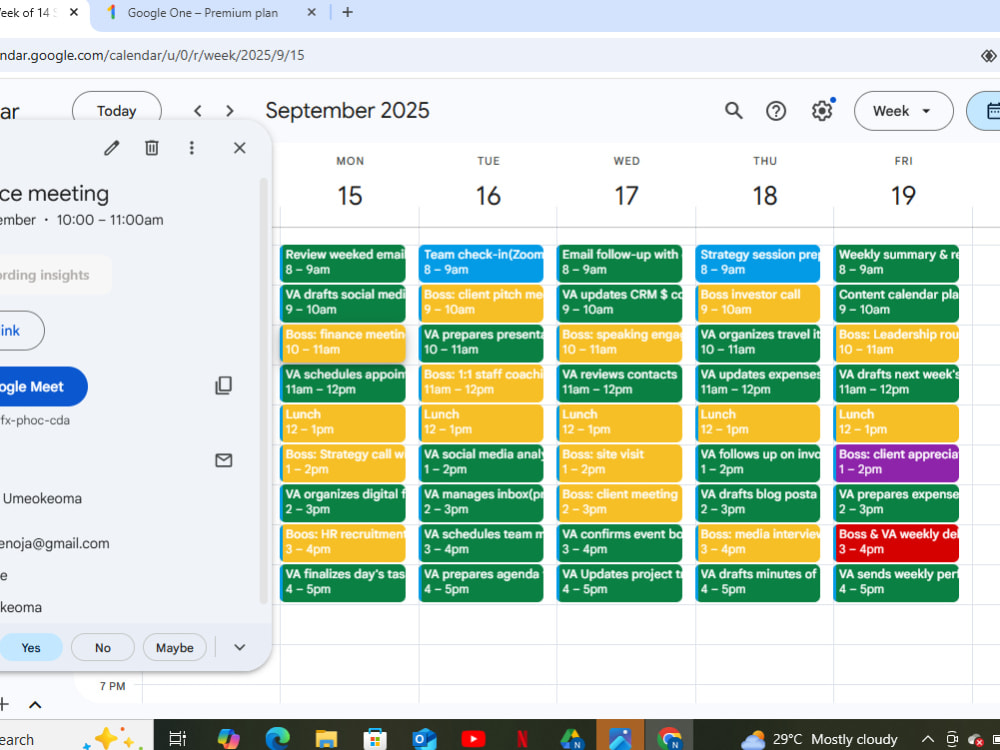Open Netflix app from taskbar
This screenshot has width=1000, height=750.
click(x=522, y=739)
